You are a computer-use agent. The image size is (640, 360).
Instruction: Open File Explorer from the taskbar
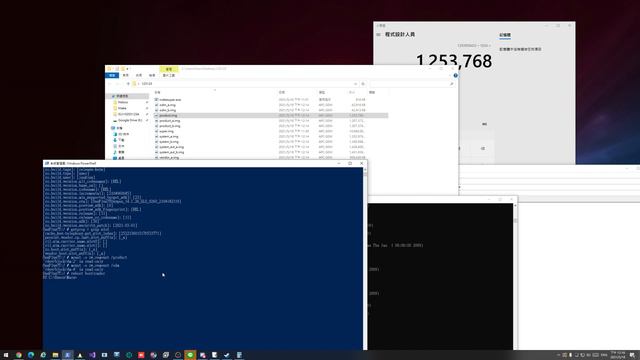tap(55, 355)
